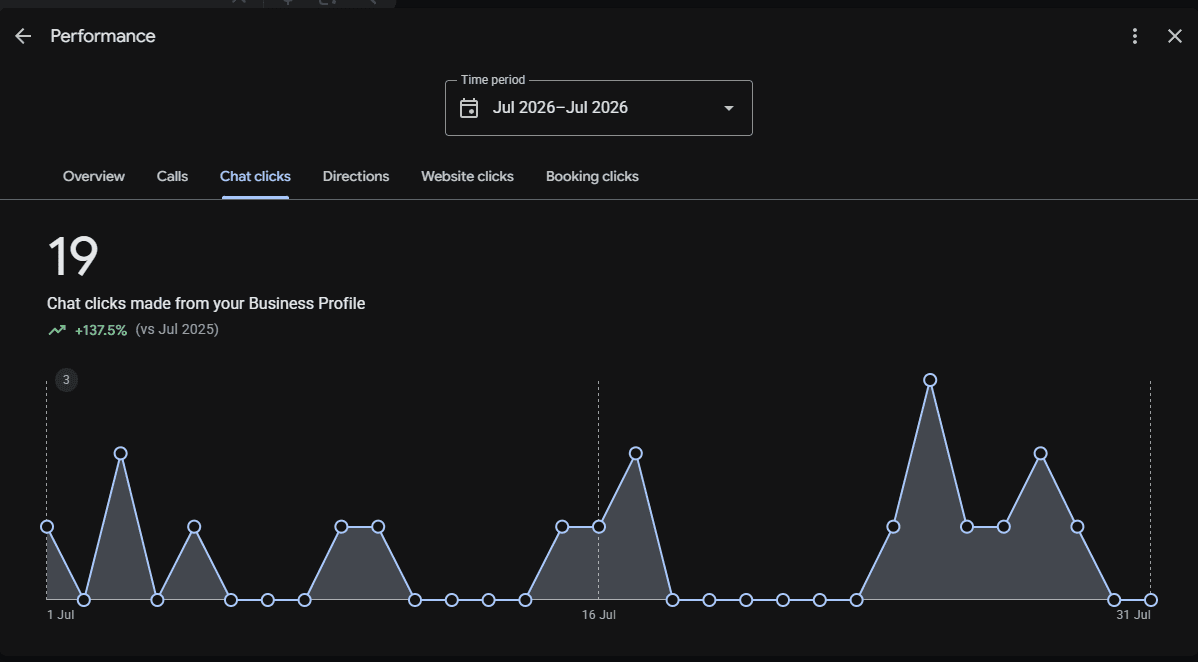Image resolution: width=1198 pixels, height=662 pixels.
Task: Click the y-axis badge labeled 3
Action: (x=66, y=380)
